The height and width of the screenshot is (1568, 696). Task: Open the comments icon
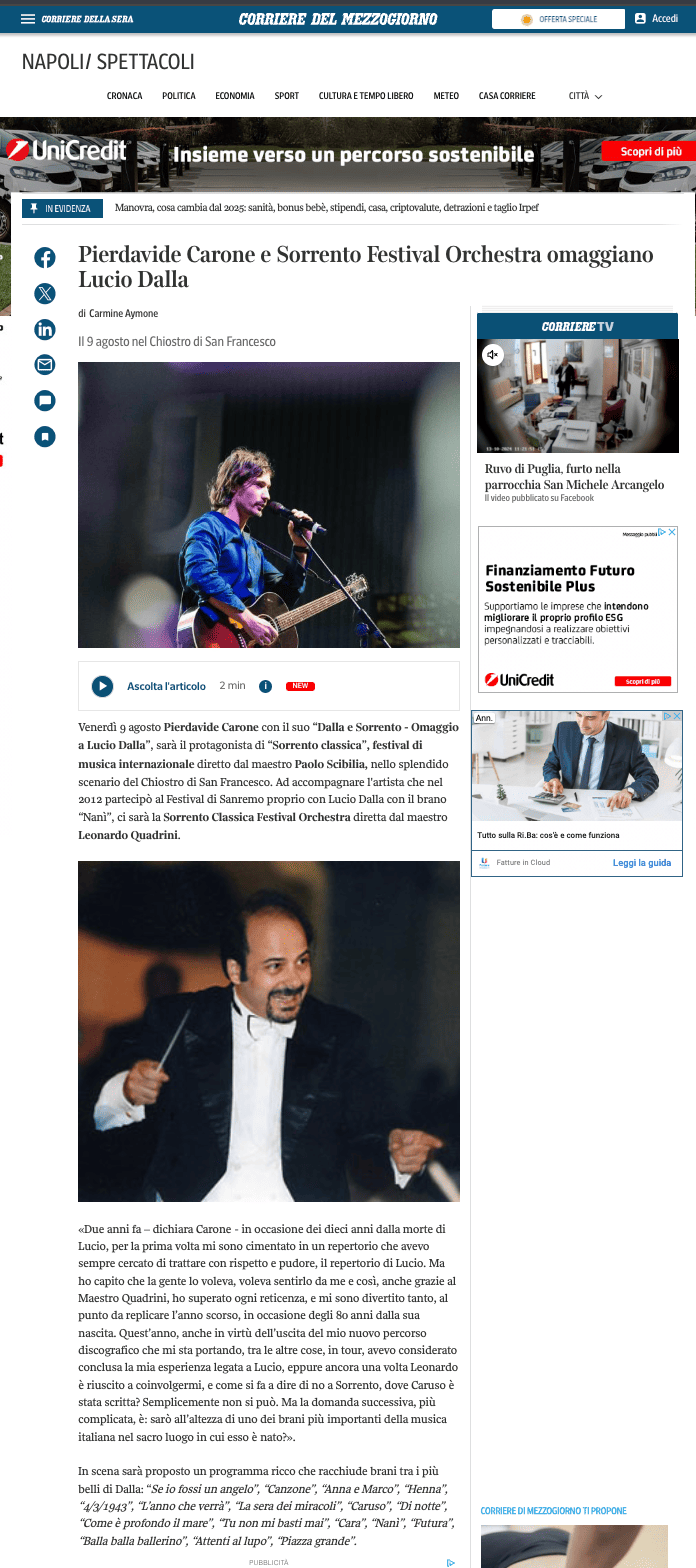45,401
